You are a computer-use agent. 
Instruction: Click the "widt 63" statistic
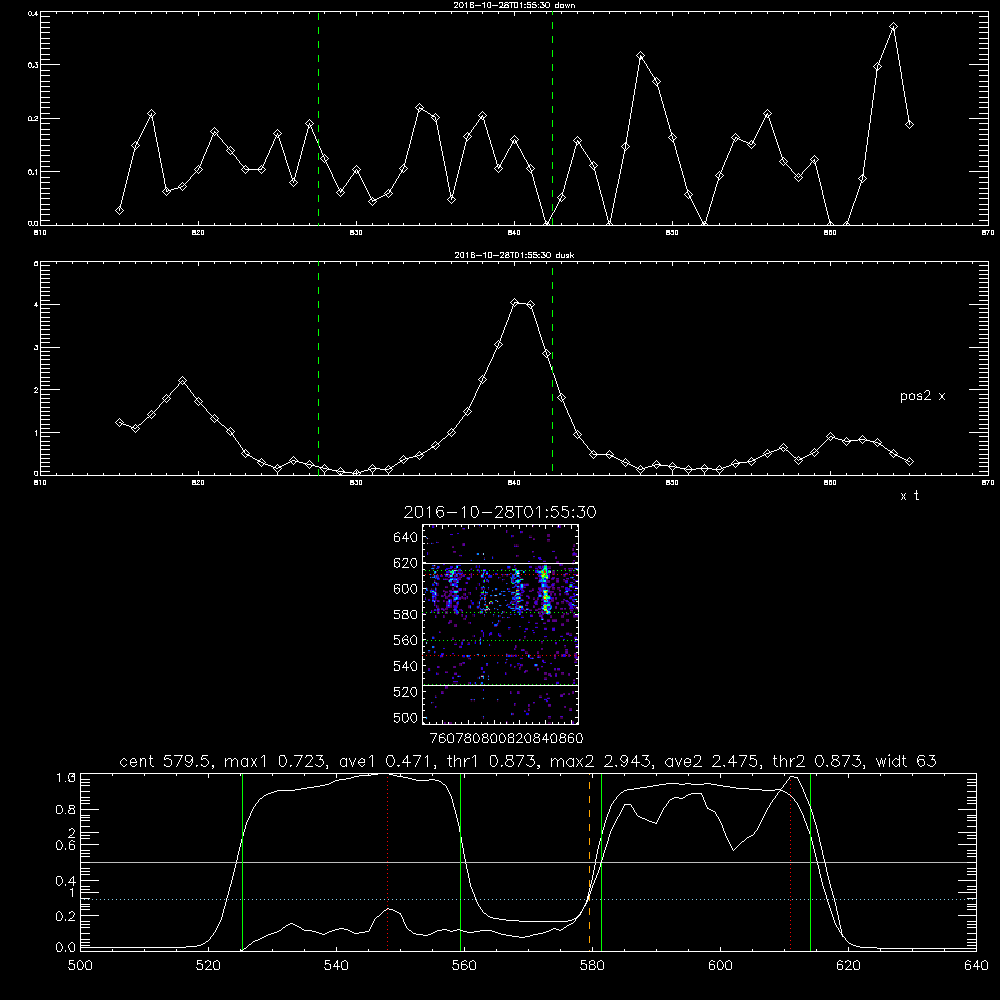tap(906, 761)
